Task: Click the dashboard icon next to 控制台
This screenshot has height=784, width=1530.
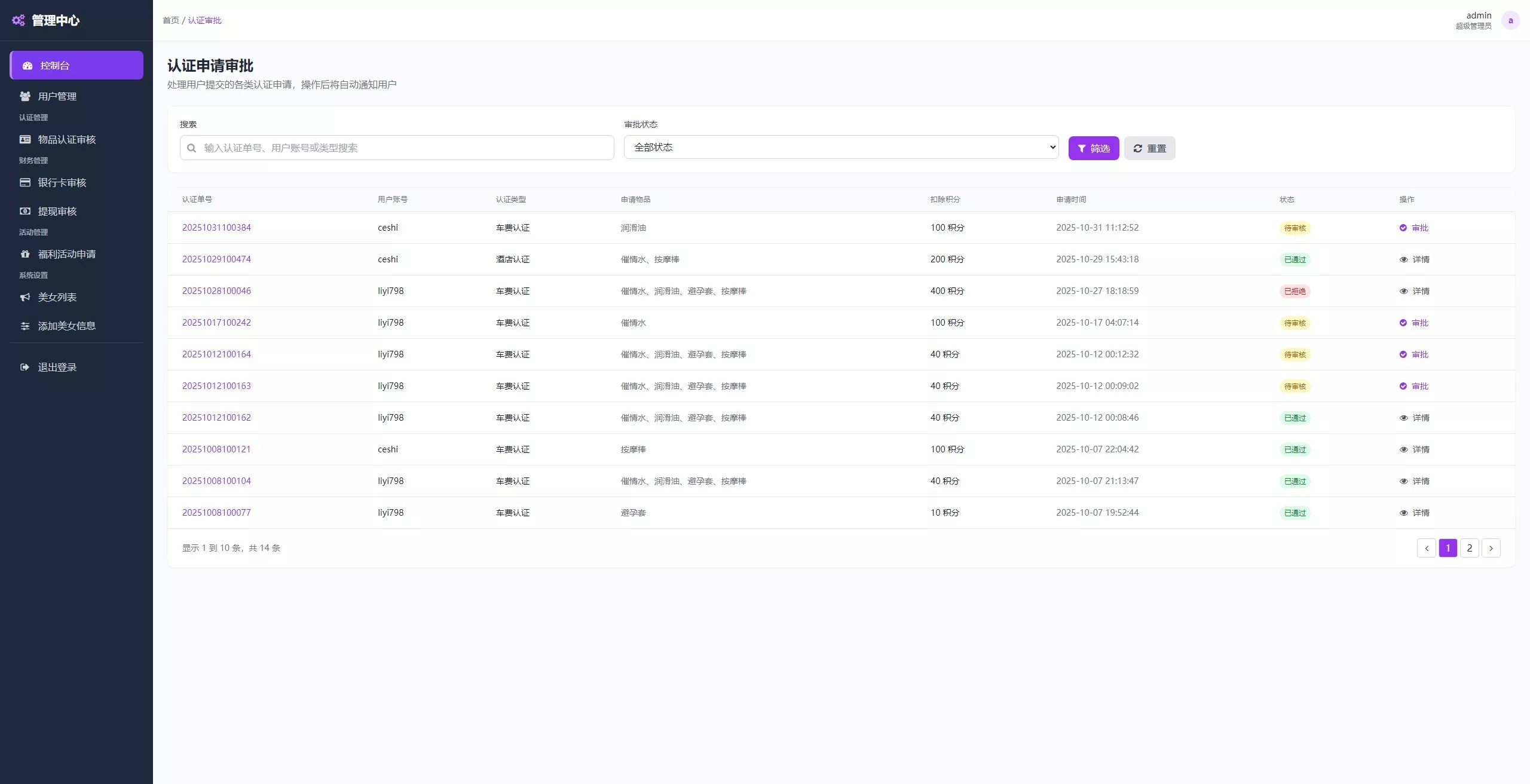Action: point(27,66)
